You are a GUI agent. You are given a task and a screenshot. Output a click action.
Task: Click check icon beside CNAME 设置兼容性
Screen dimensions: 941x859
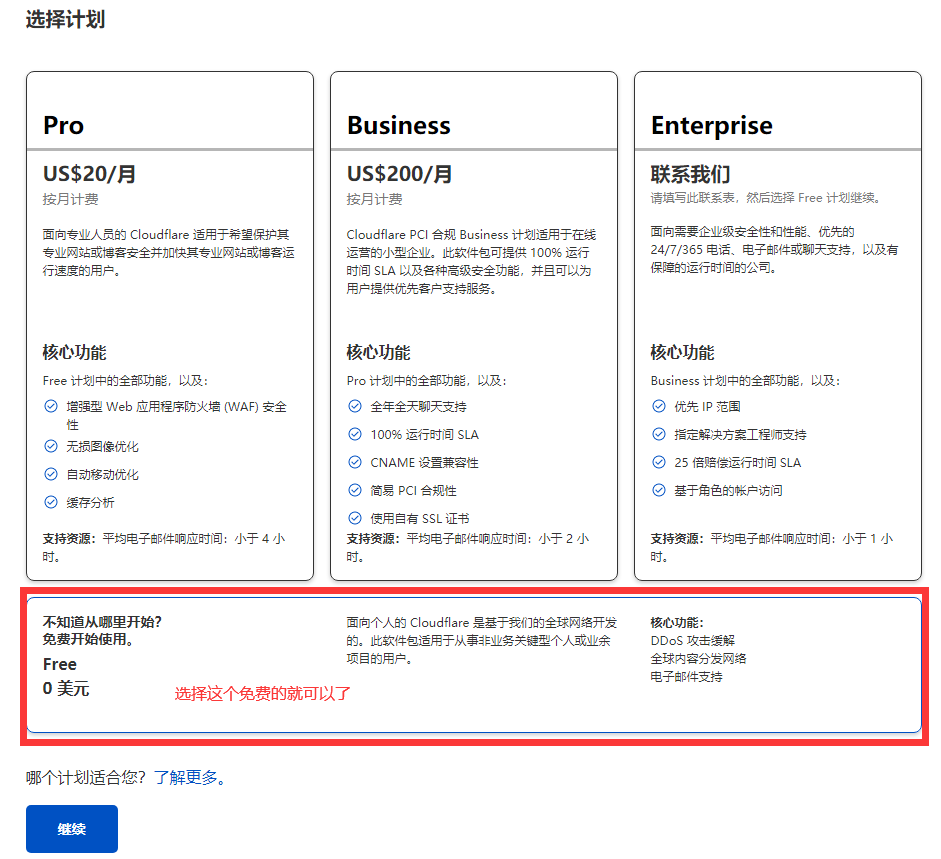355,462
